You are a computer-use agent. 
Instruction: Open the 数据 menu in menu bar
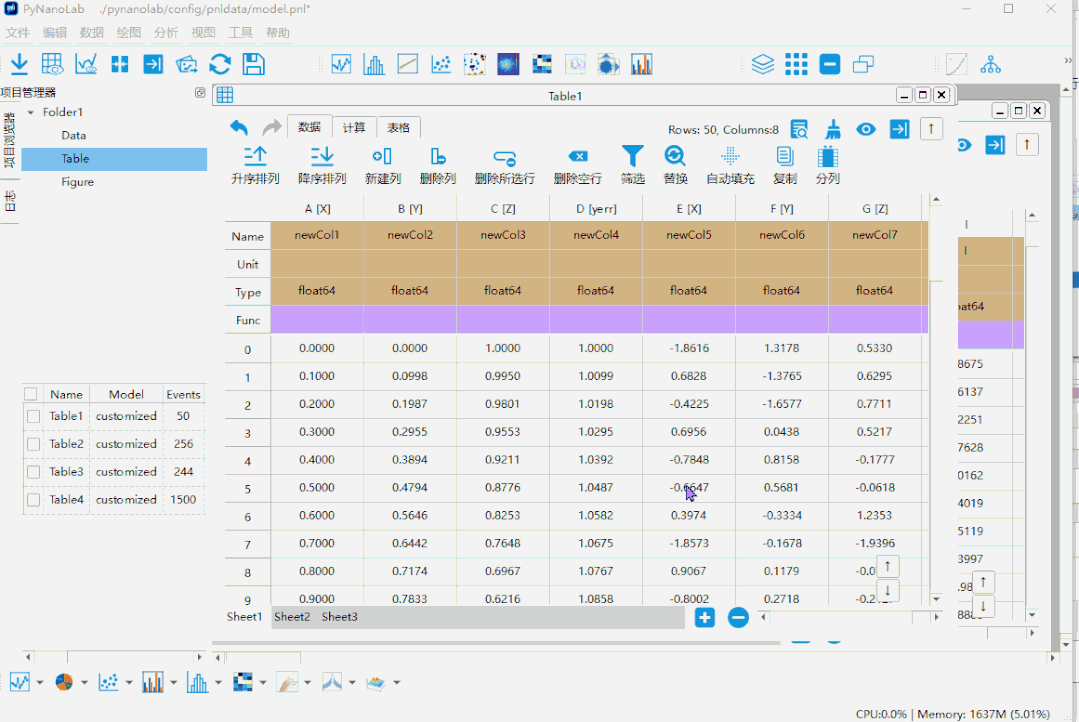coord(92,32)
